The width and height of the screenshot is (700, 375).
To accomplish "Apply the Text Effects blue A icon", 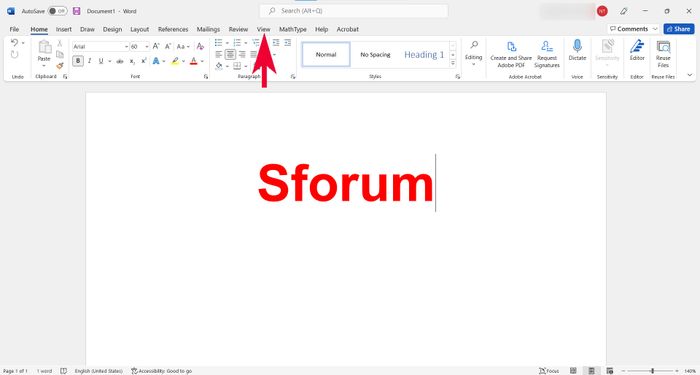I will [x=156, y=61].
